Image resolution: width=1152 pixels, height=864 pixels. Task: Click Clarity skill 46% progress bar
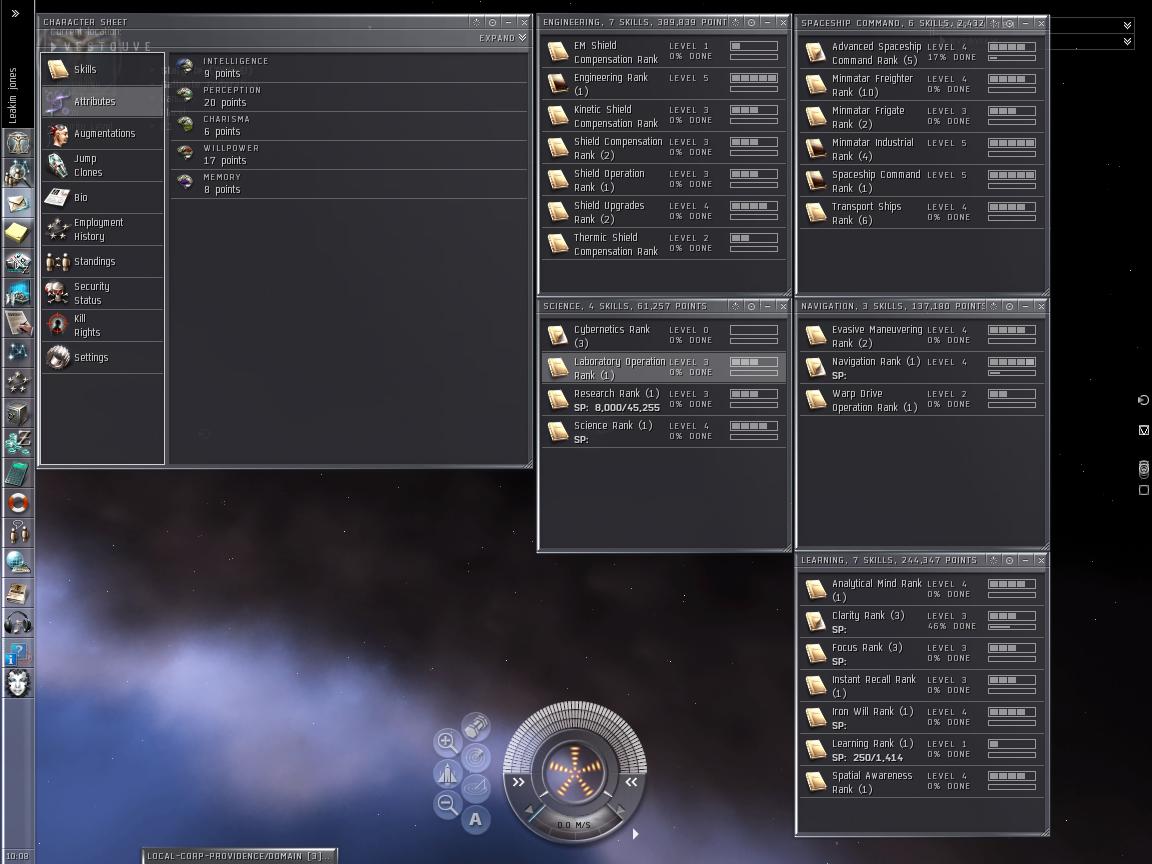[x=1012, y=627]
